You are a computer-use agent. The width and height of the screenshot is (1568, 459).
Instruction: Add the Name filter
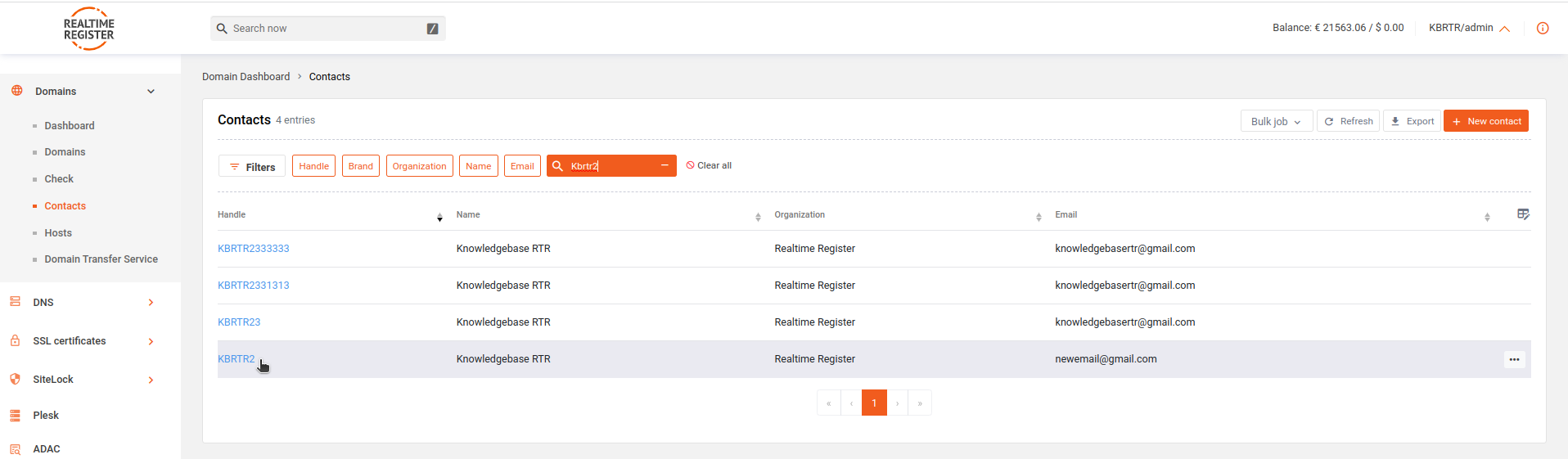pos(478,166)
